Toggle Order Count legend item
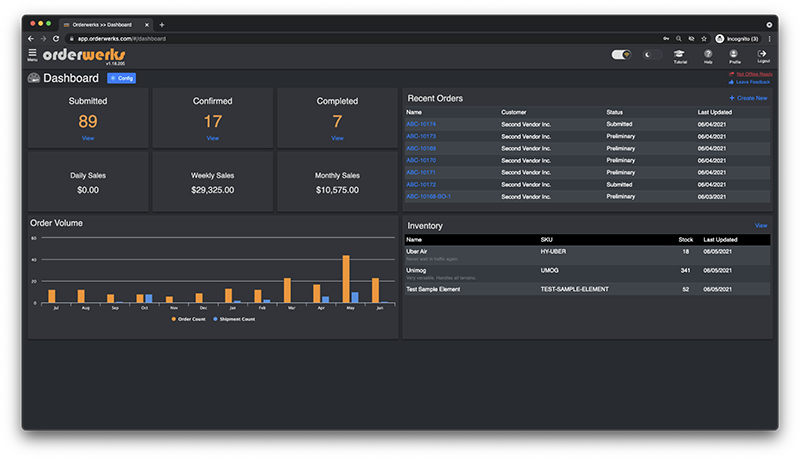Screen dimensions: 800x460 tap(188, 319)
